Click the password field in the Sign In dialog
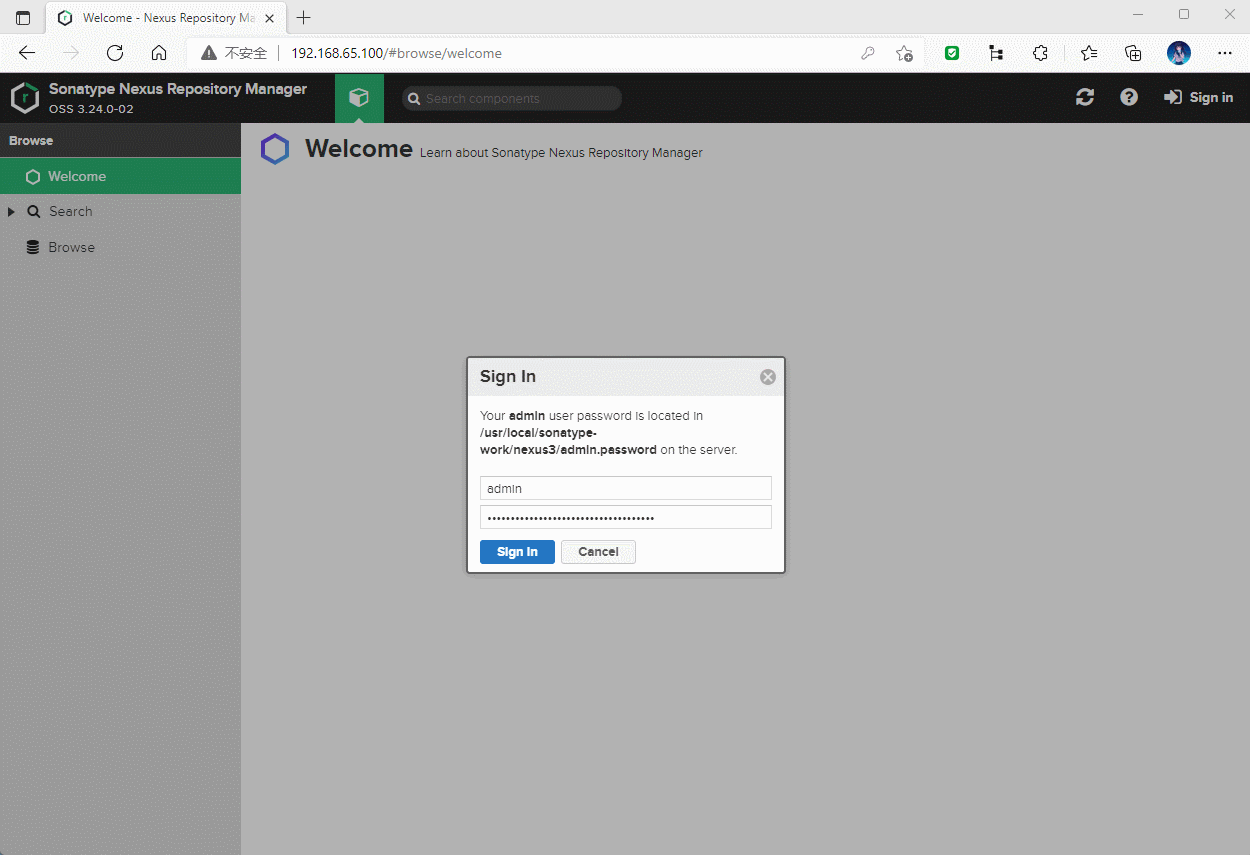 [626, 517]
